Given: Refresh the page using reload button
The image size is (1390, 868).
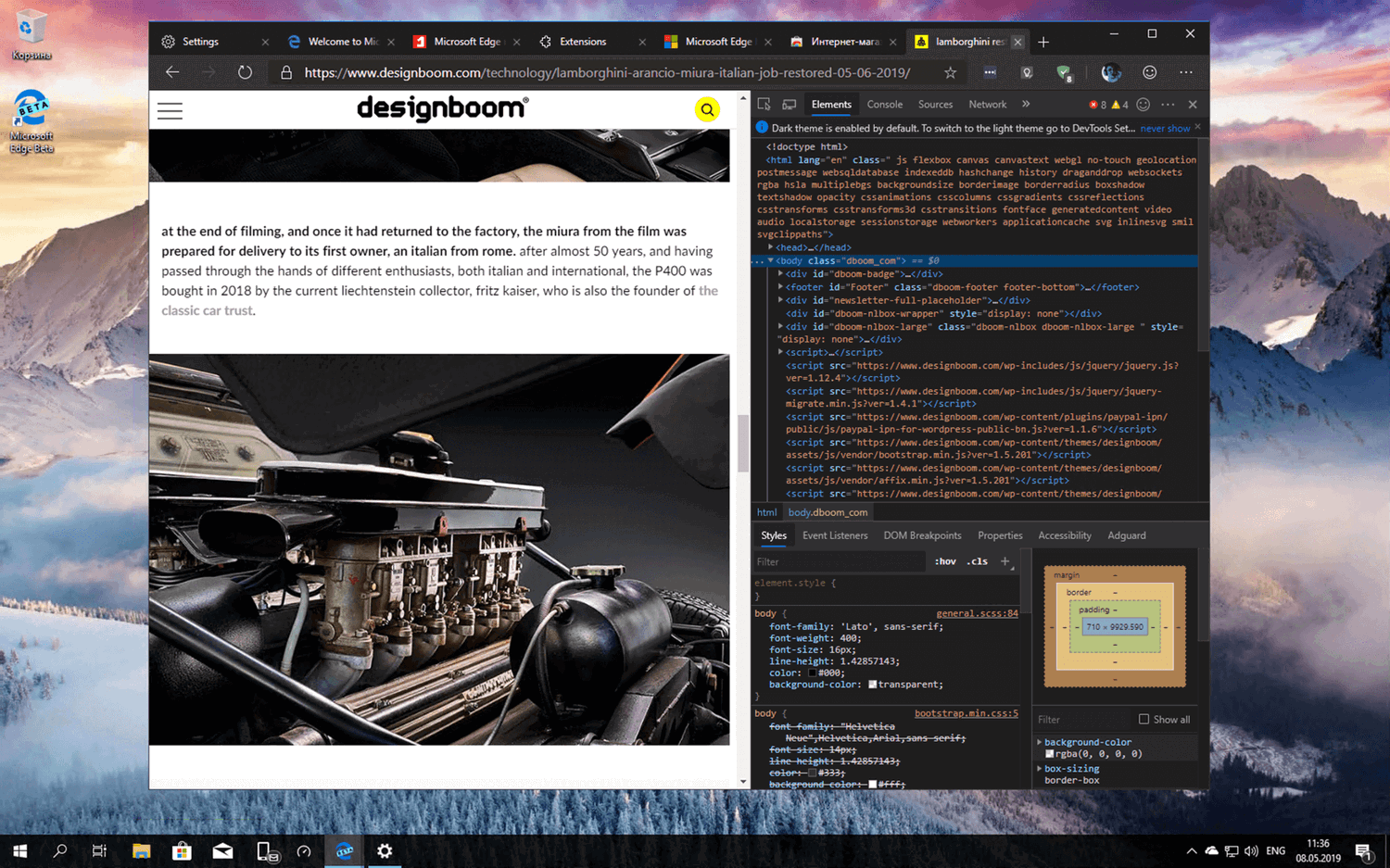Looking at the screenshot, I should click(x=245, y=72).
